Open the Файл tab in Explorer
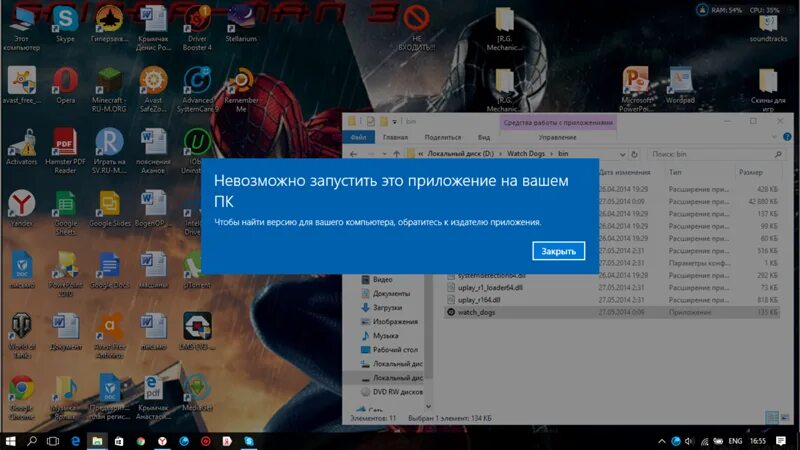 pos(358,137)
